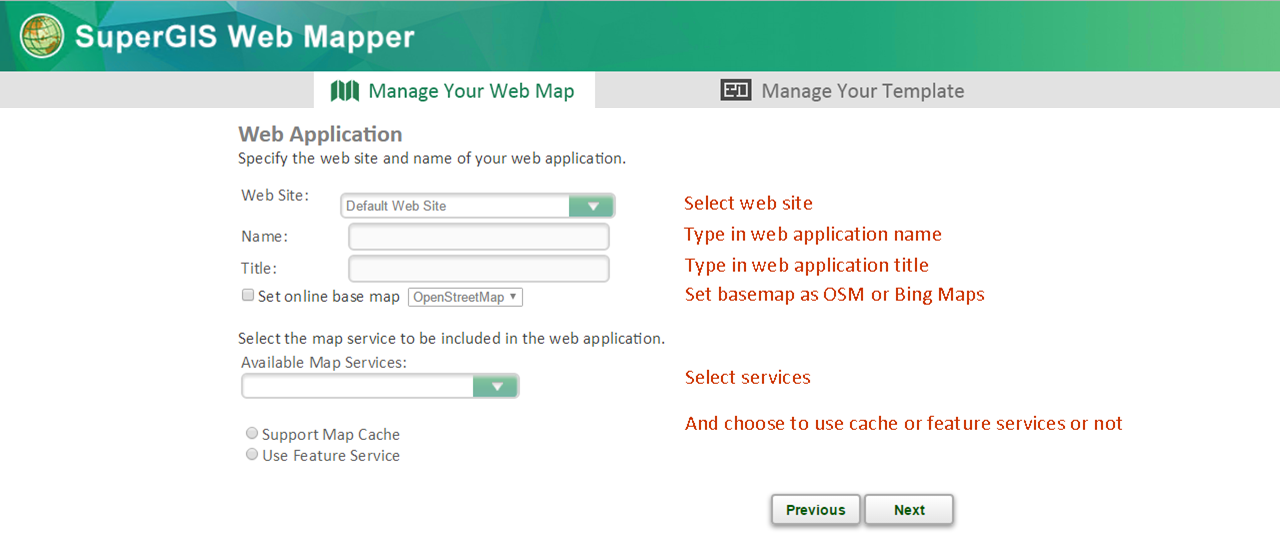Select the Support Map Cache radio button
The width and height of the screenshot is (1280, 553).
(x=252, y=434)
